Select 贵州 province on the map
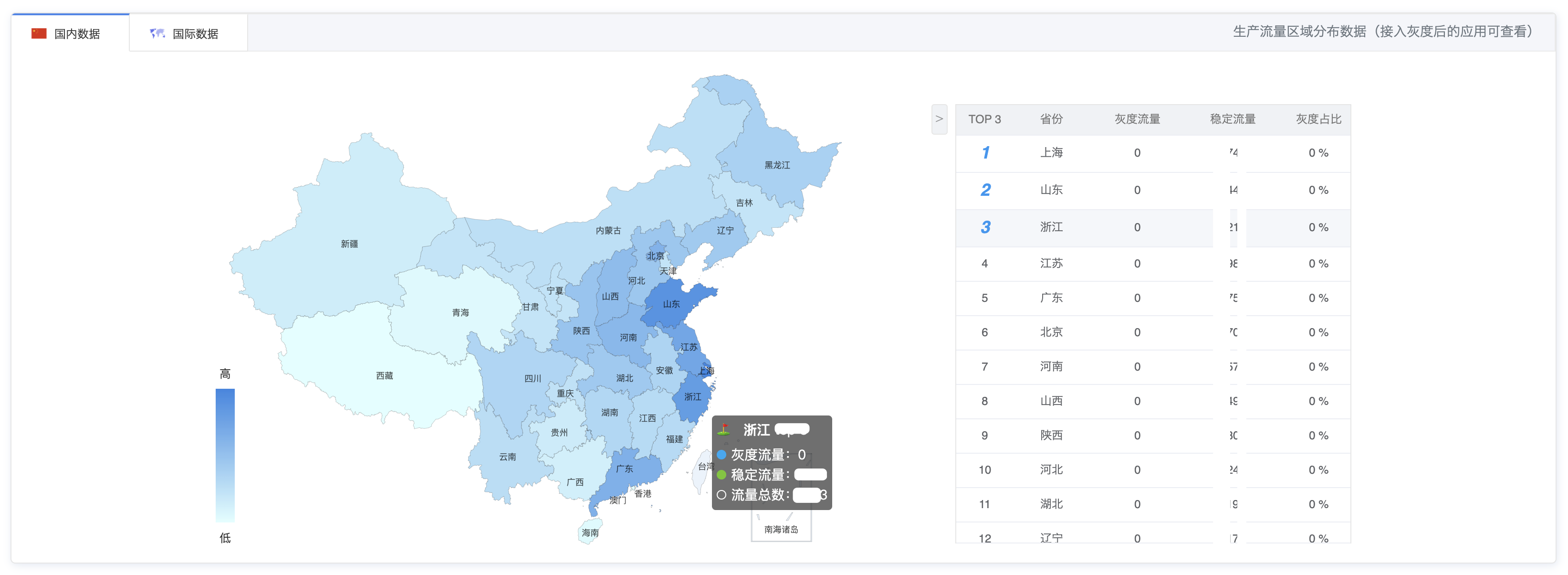The height and width of the screenshot is (575, 1568). [x=559, y=433]
